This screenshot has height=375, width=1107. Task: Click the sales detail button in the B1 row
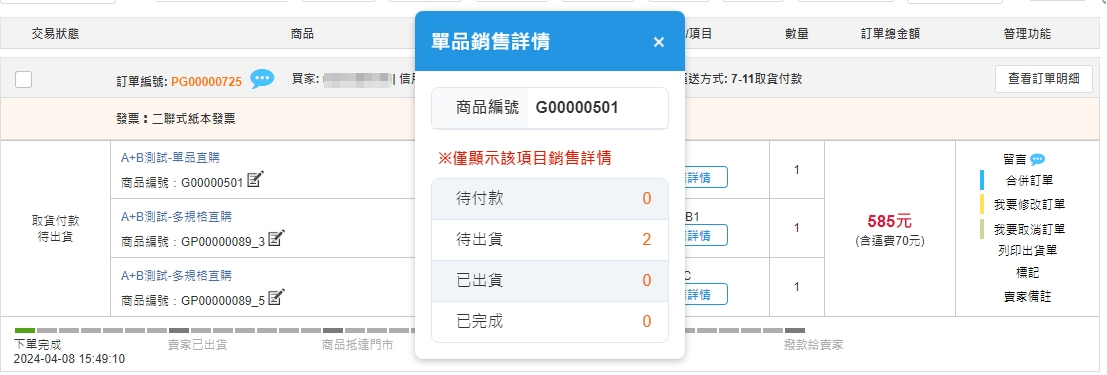[x=706, y=235]
